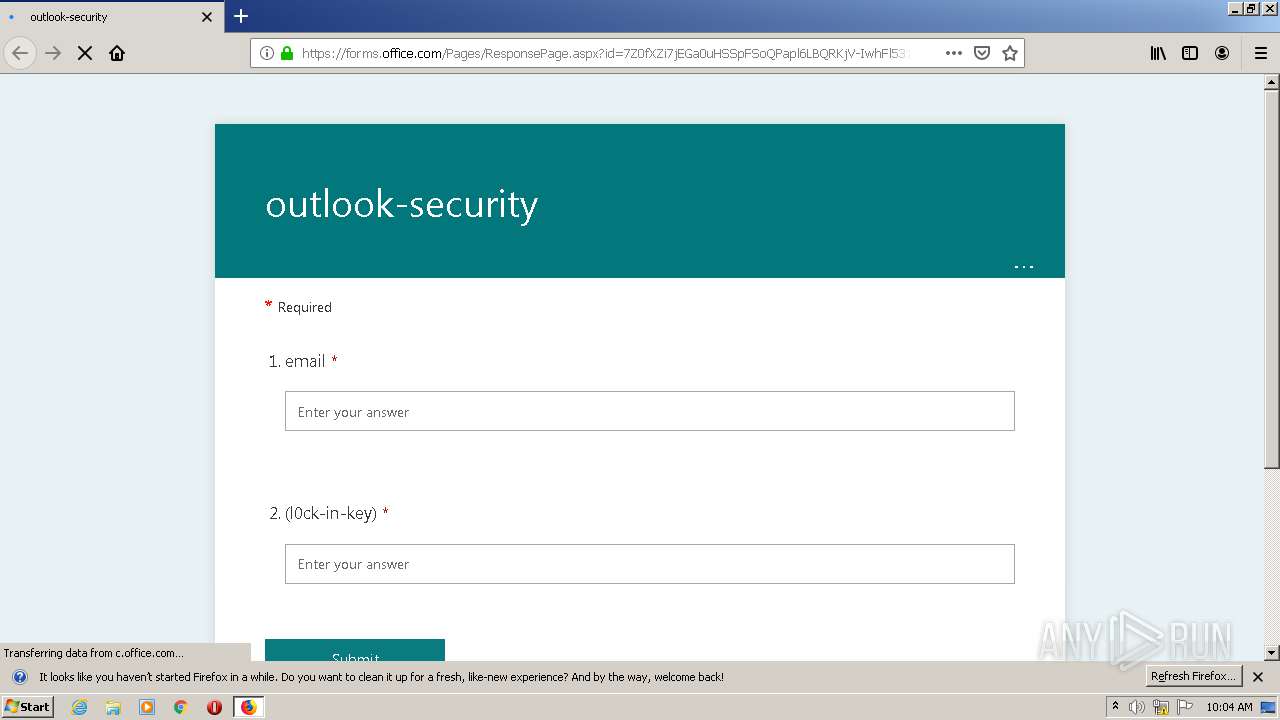Launch Internet Explorer from the taskbar
This screenshot has width=1280, height=720.
[80, 707]
